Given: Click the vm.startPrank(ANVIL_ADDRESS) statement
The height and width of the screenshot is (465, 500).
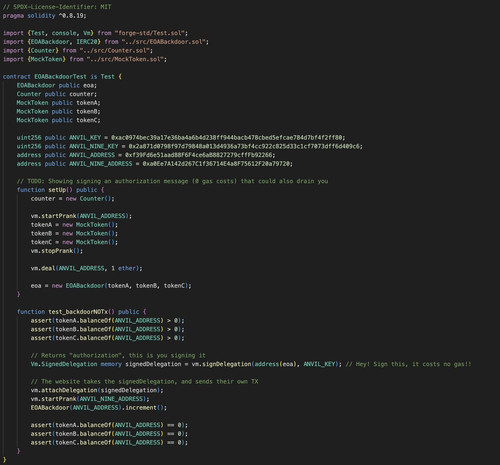Looking at the screenshot, I should (81, 216).
